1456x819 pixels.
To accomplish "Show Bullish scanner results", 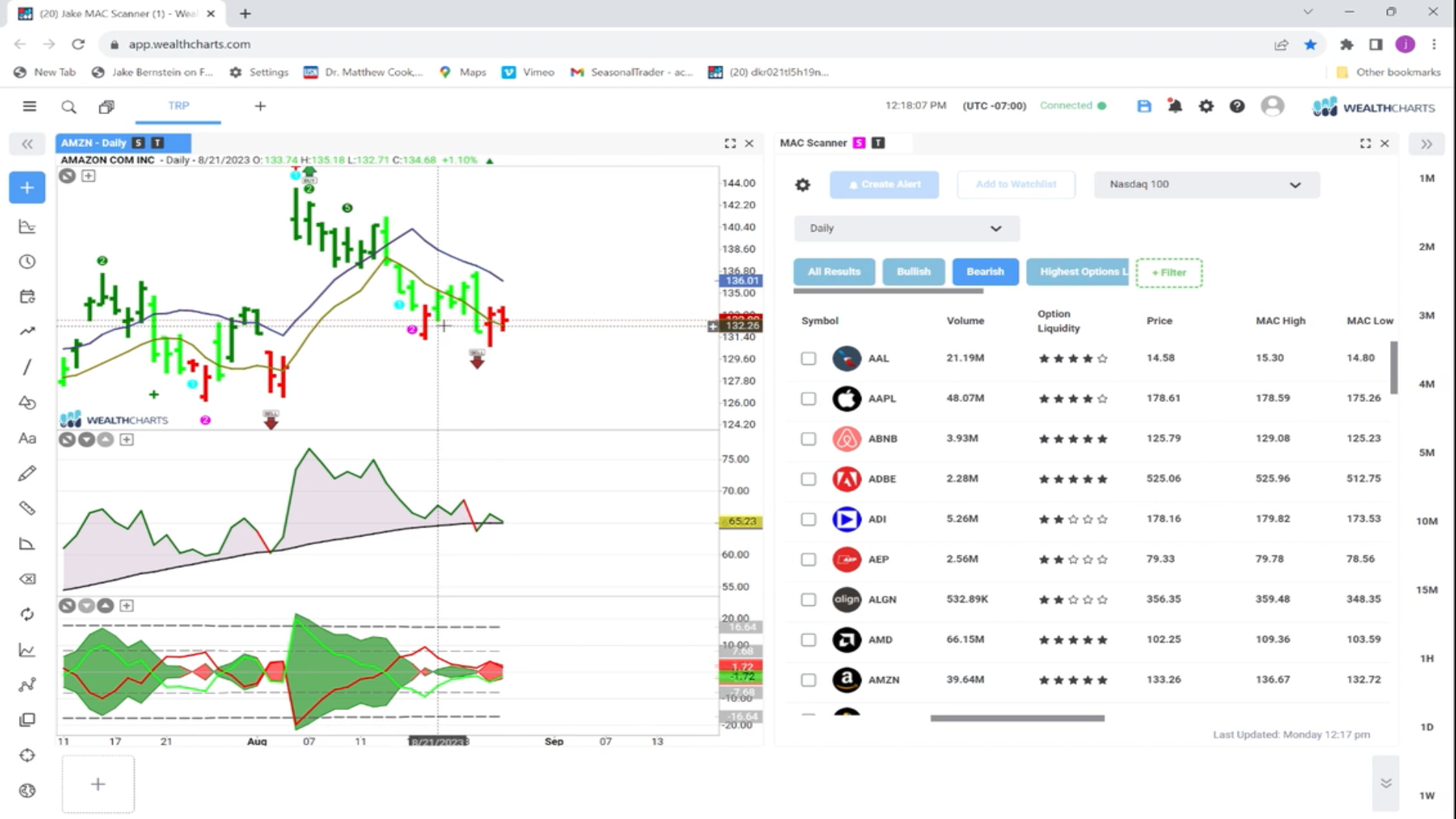I will (x=913, y=271).
